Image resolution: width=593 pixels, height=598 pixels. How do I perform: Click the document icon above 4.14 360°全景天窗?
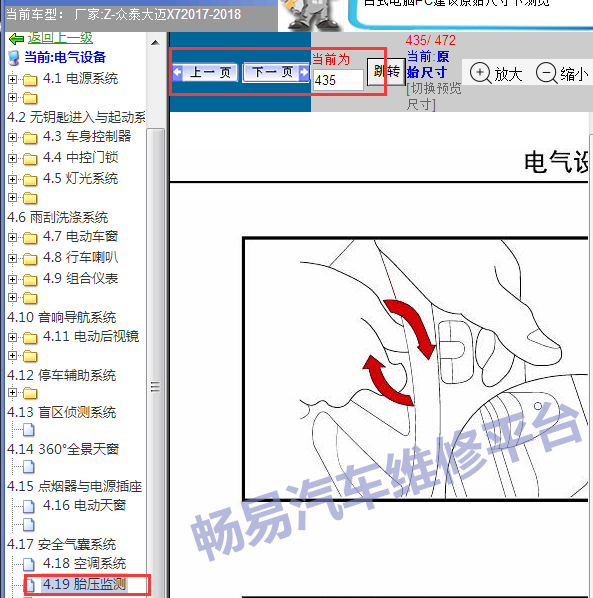point(29,430)
